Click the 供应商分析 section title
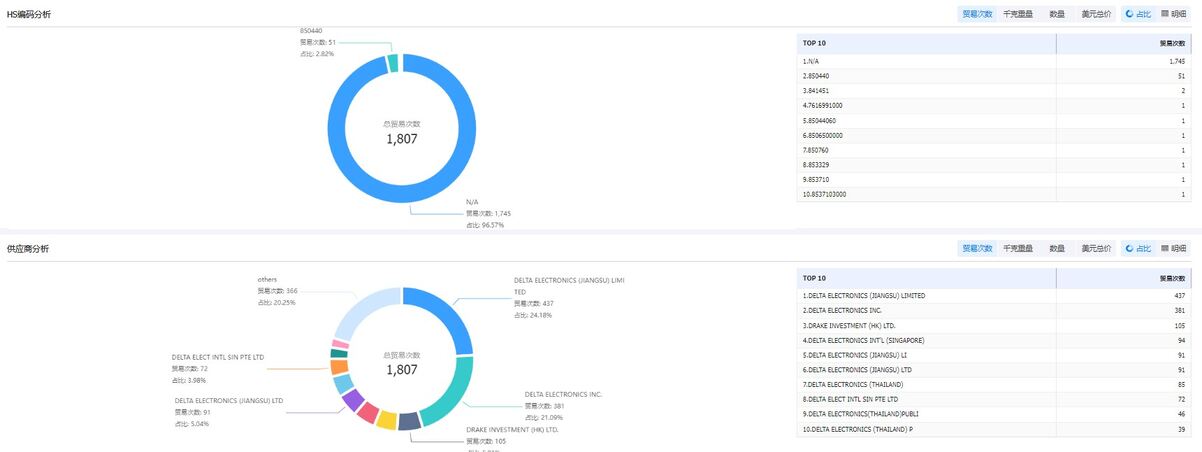The image size is (1202, 452). coord(27,248)
